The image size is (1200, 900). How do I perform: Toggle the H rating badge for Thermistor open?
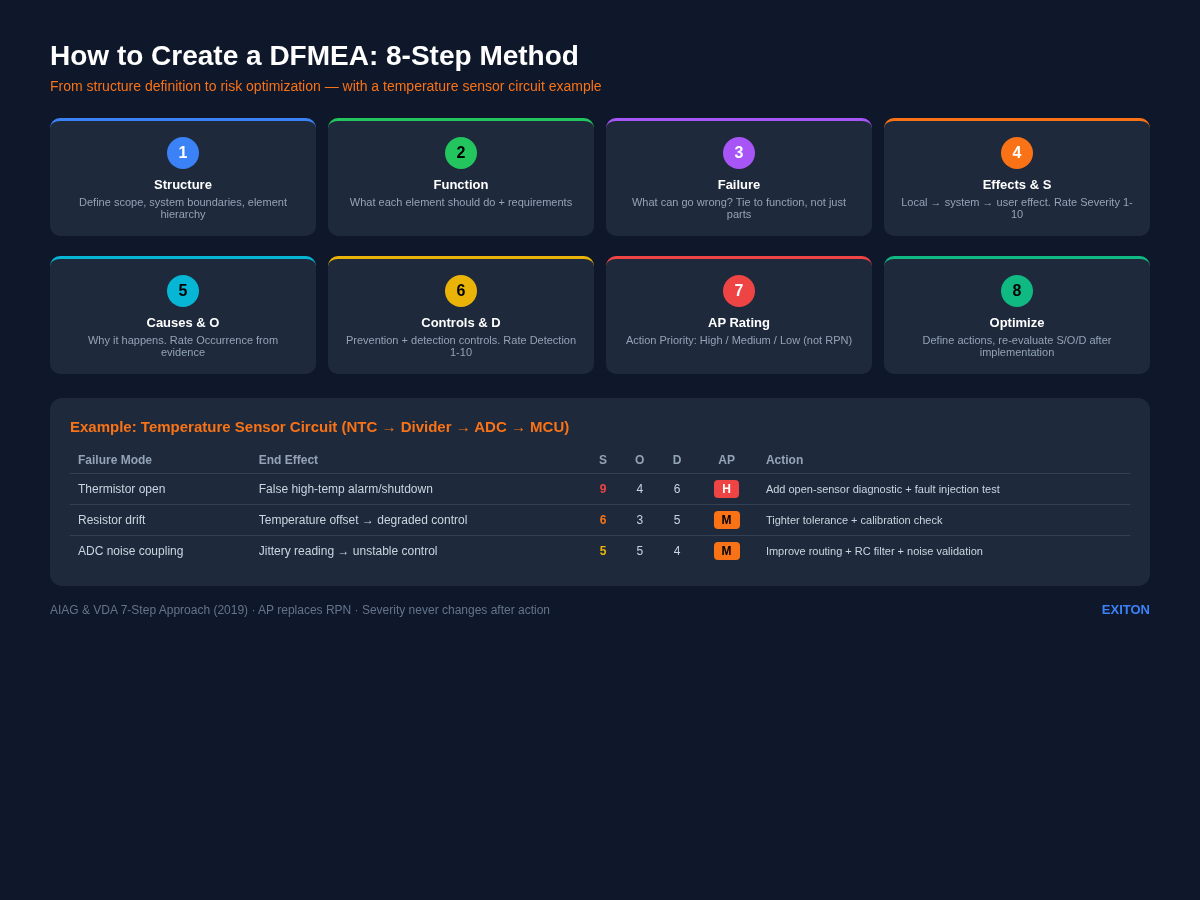(726, 489)
